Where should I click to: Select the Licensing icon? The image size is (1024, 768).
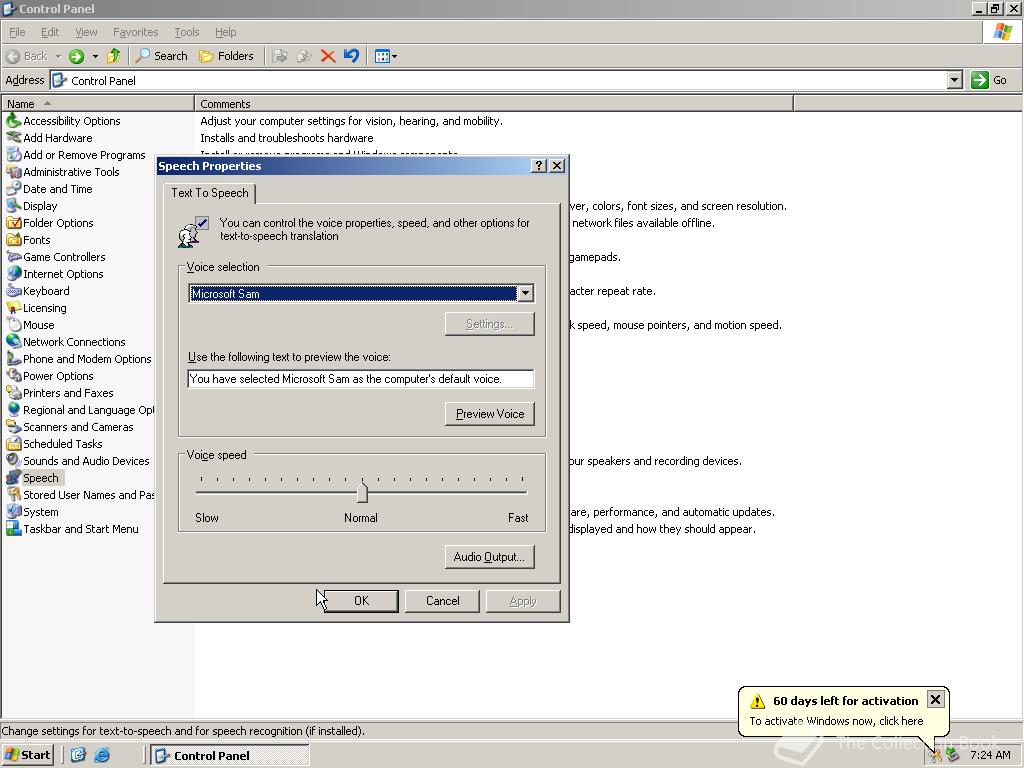pyautogui.click(x=14, y=308)
